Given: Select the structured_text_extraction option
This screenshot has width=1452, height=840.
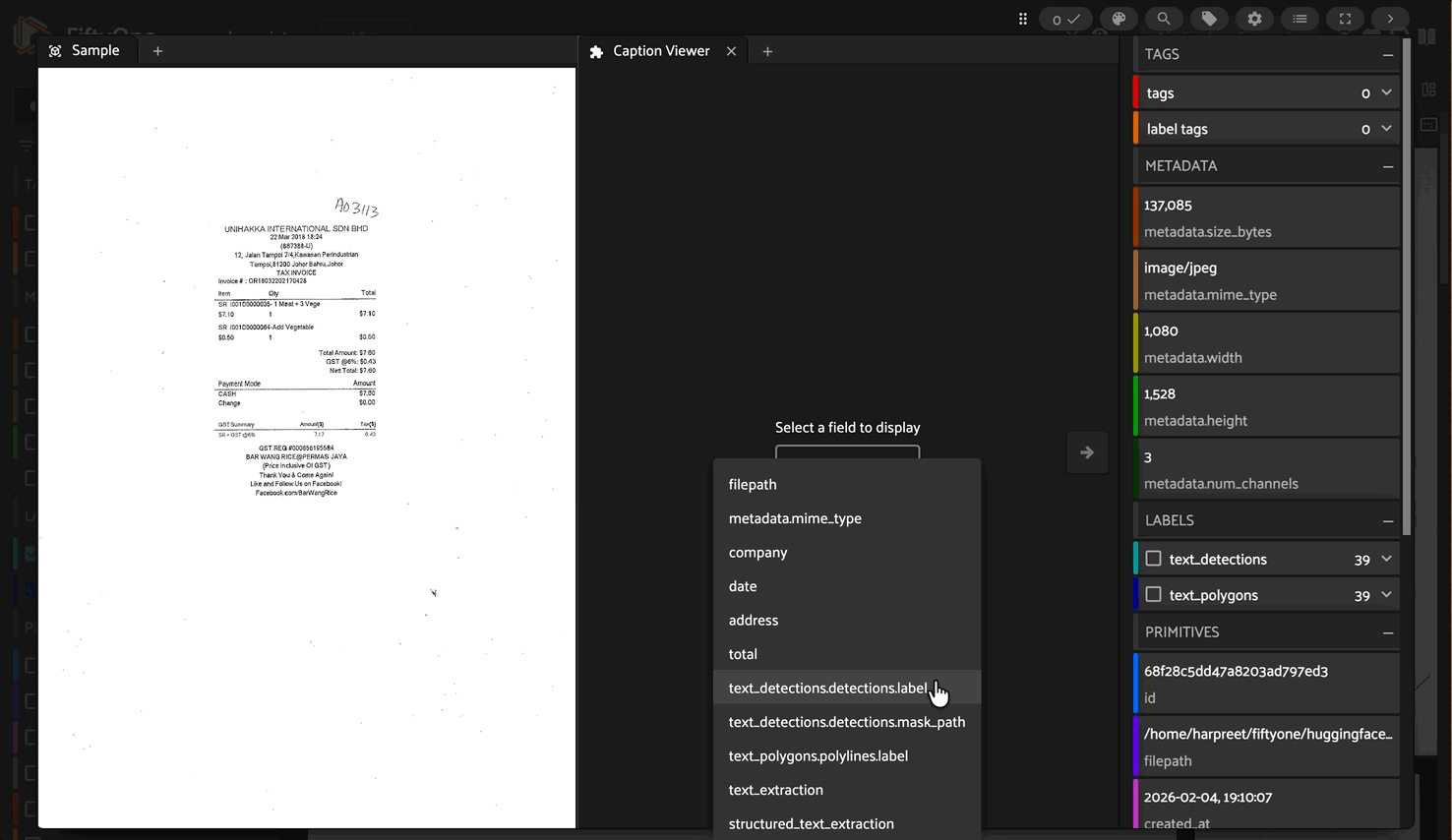Looking at the screenshot, I should click(x=847, y=823).
